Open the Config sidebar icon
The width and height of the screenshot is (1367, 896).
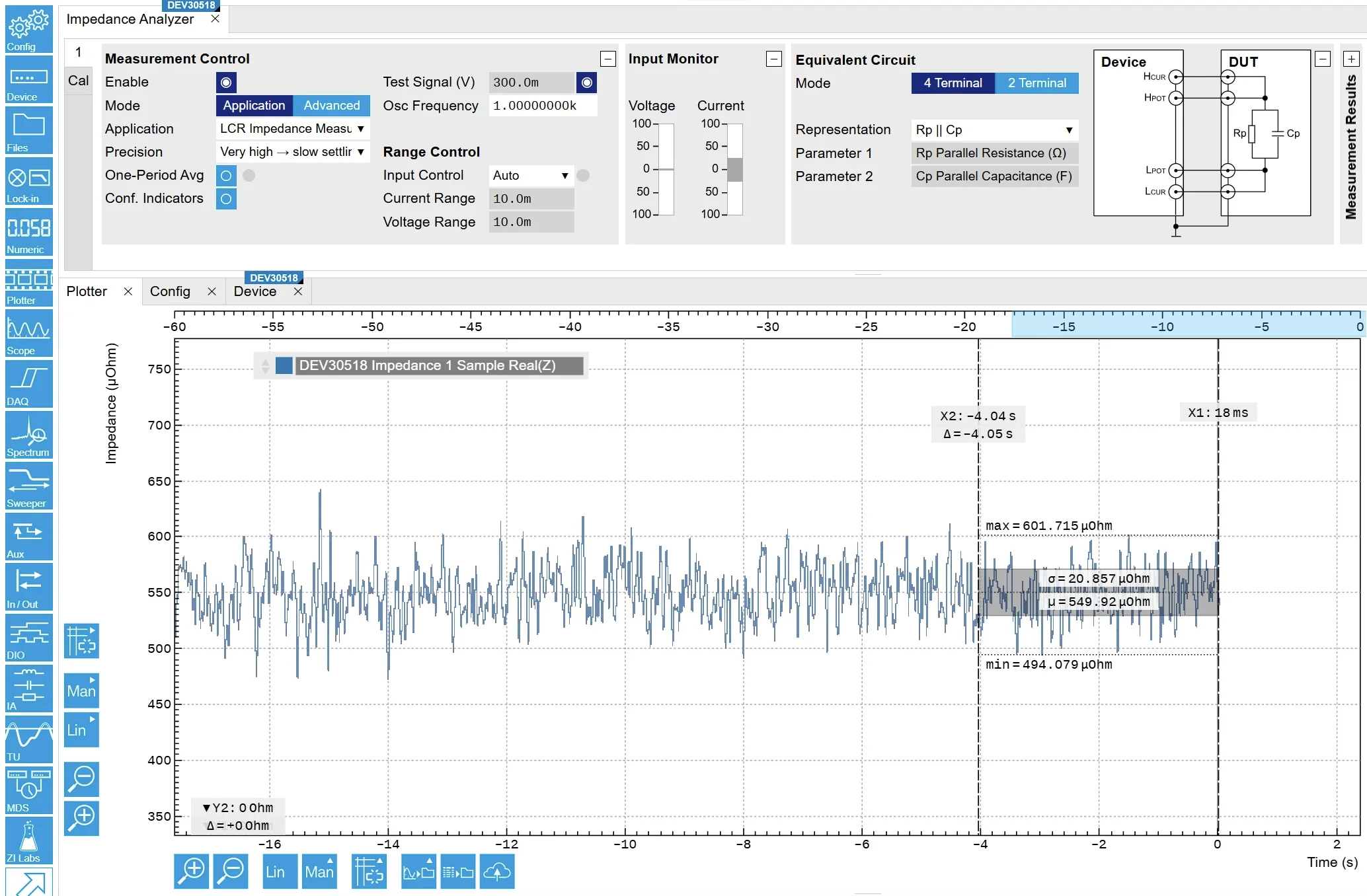point(28,29)
